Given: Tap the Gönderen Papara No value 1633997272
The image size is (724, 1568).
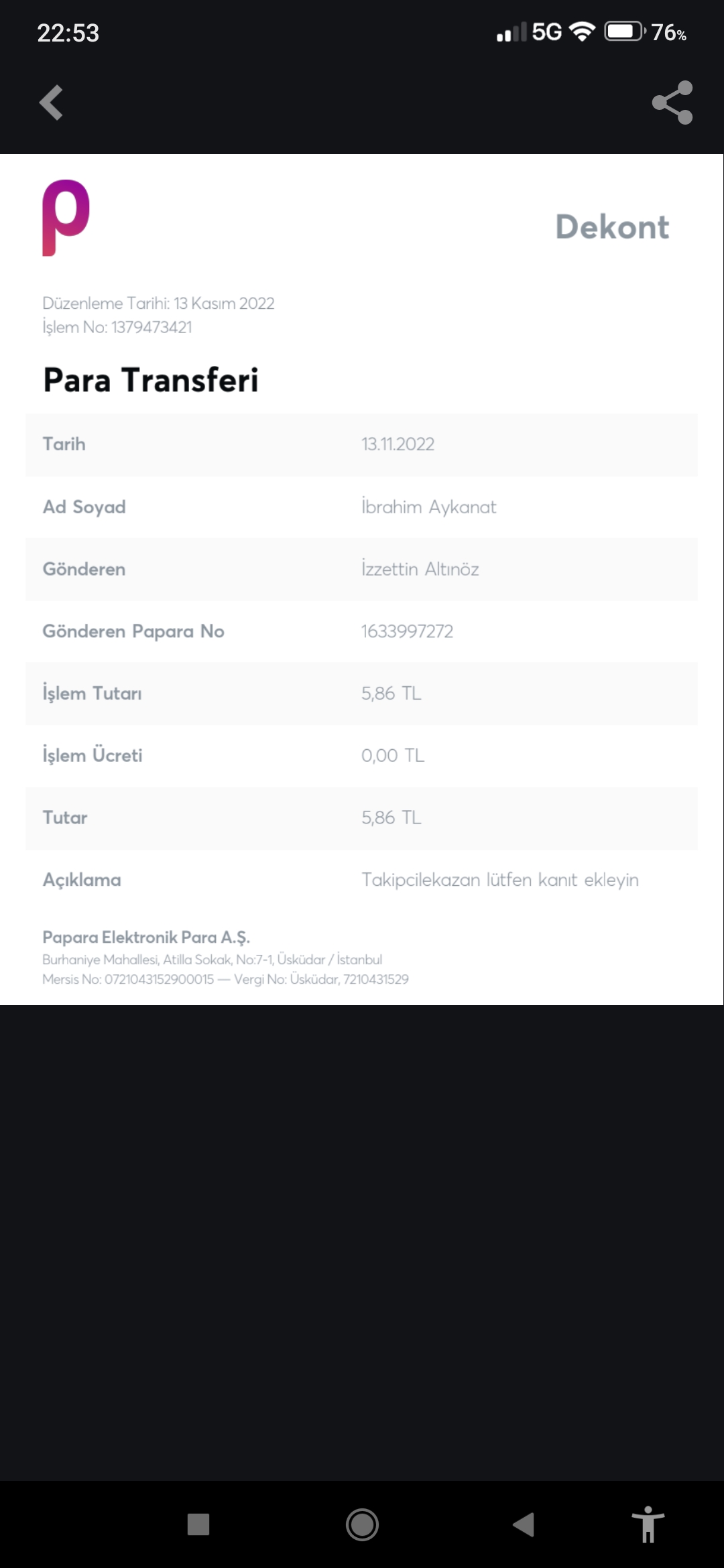Looking at the screenshot, I should pos(407,631).
